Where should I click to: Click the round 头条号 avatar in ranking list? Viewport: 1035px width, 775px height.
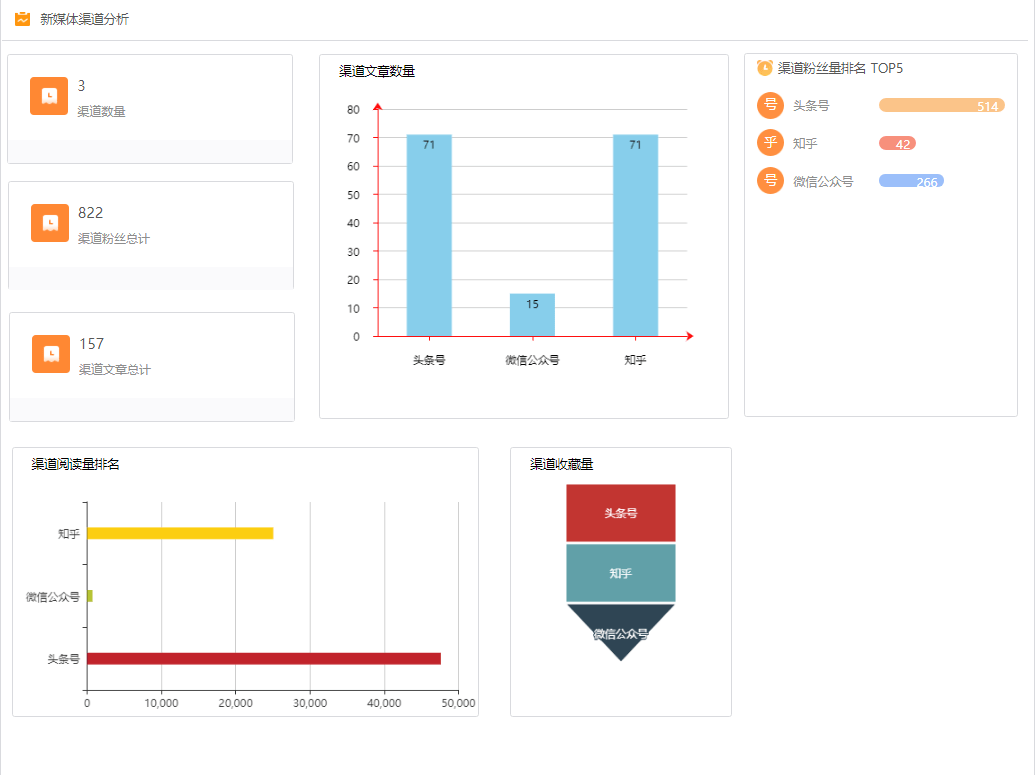770,105
